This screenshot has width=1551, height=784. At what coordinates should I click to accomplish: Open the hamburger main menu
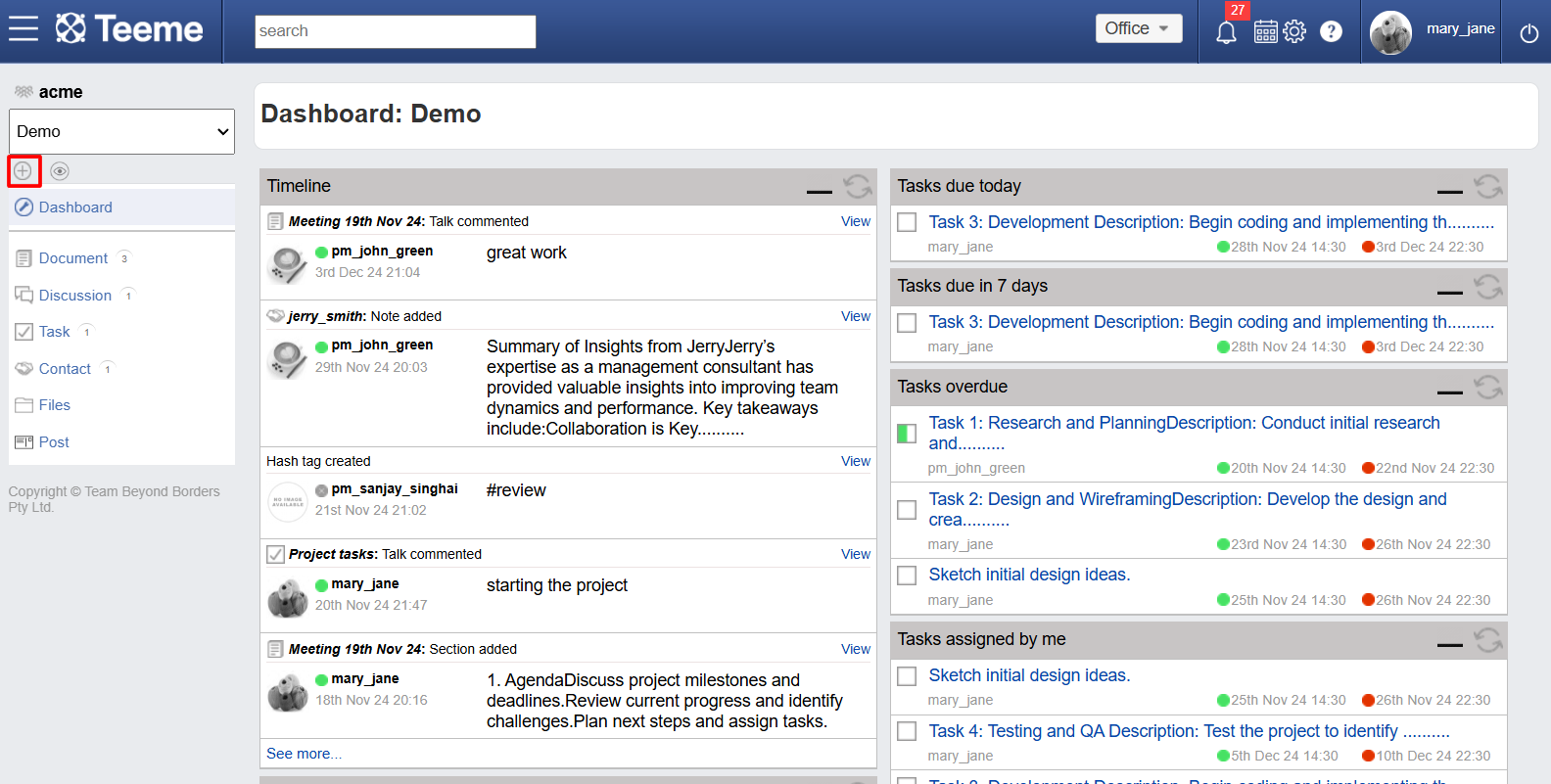click(23, 29)
